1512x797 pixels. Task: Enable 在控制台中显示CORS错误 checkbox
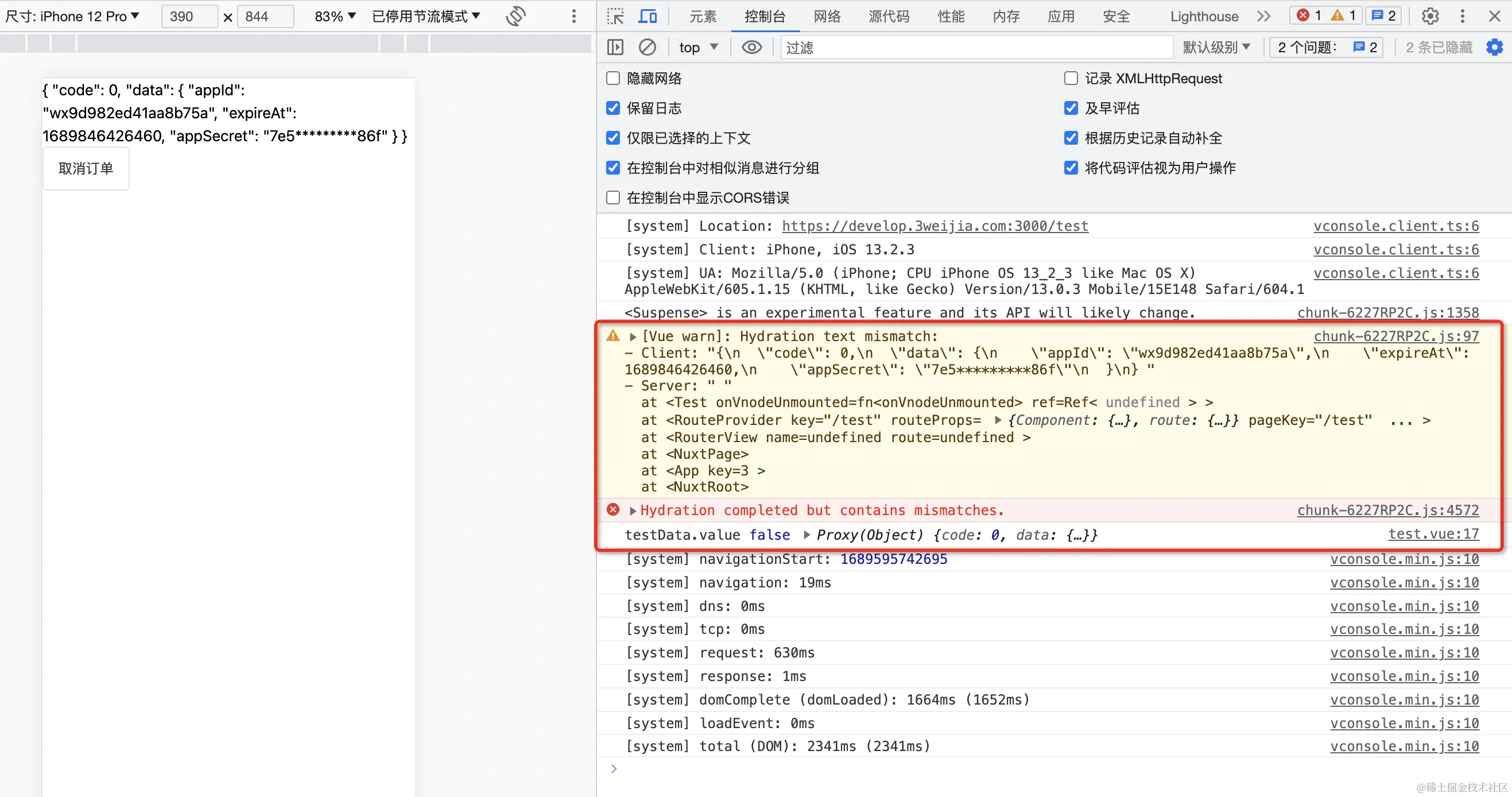coord(613,198)
